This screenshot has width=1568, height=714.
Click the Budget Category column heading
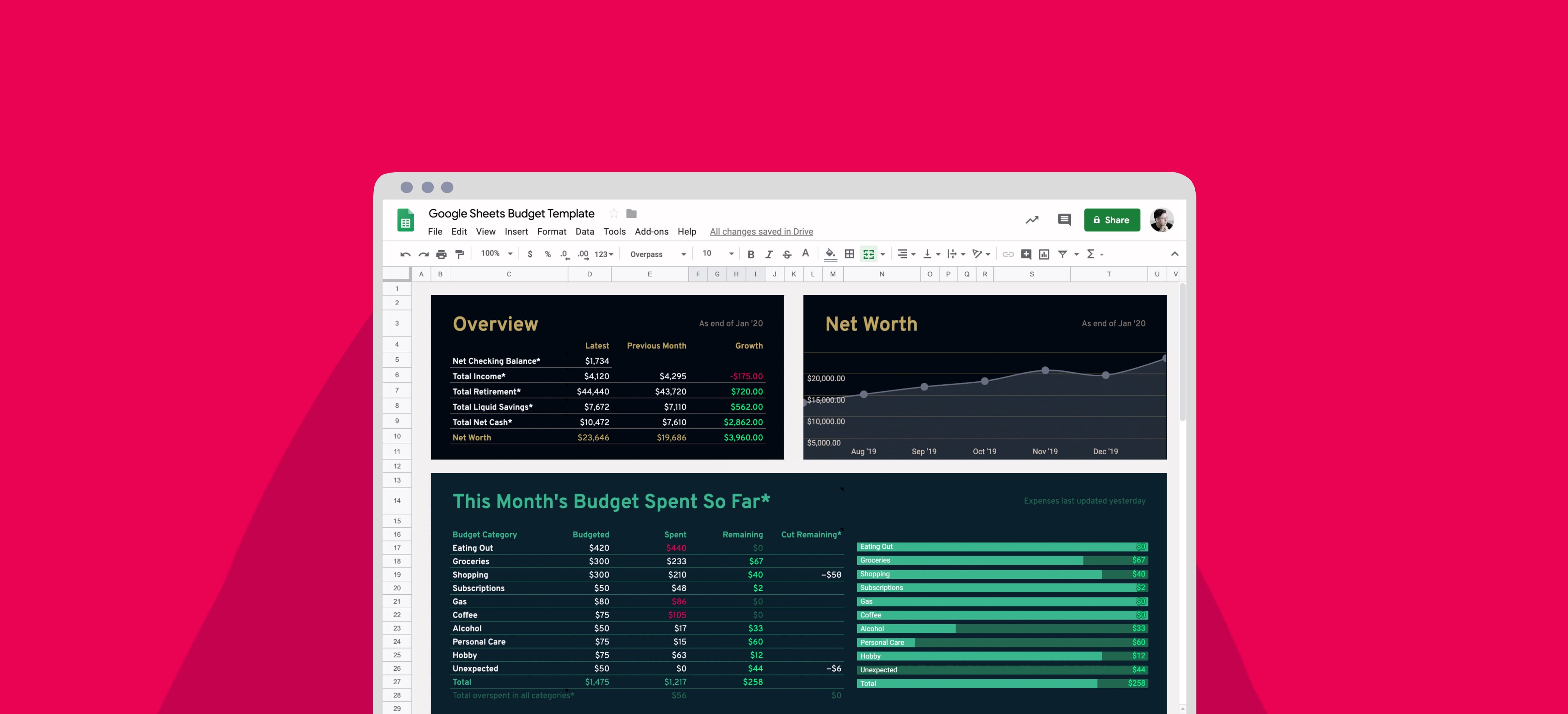485,535
